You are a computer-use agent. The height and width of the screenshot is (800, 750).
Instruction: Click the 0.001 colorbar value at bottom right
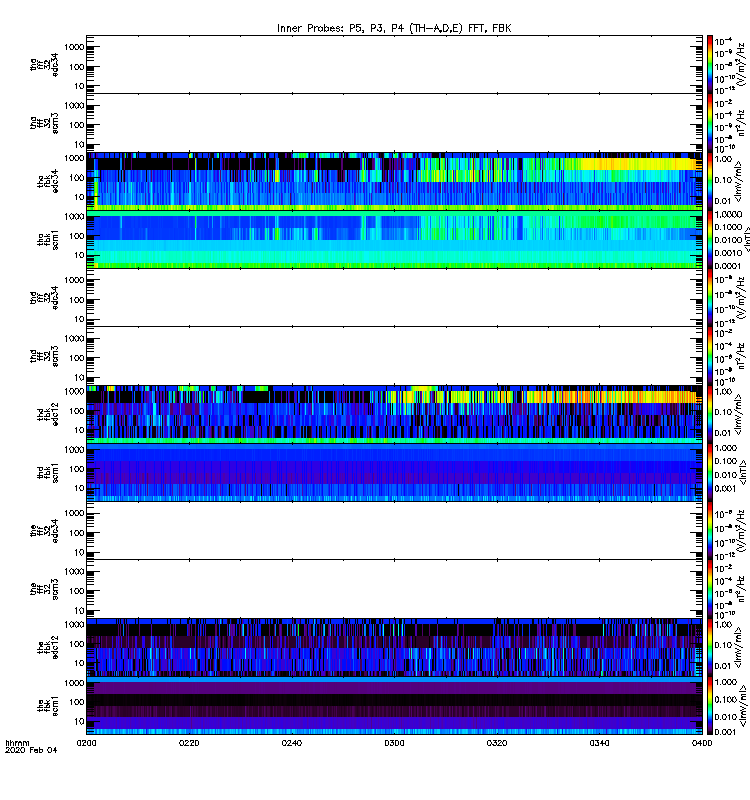tap(725, 732)
